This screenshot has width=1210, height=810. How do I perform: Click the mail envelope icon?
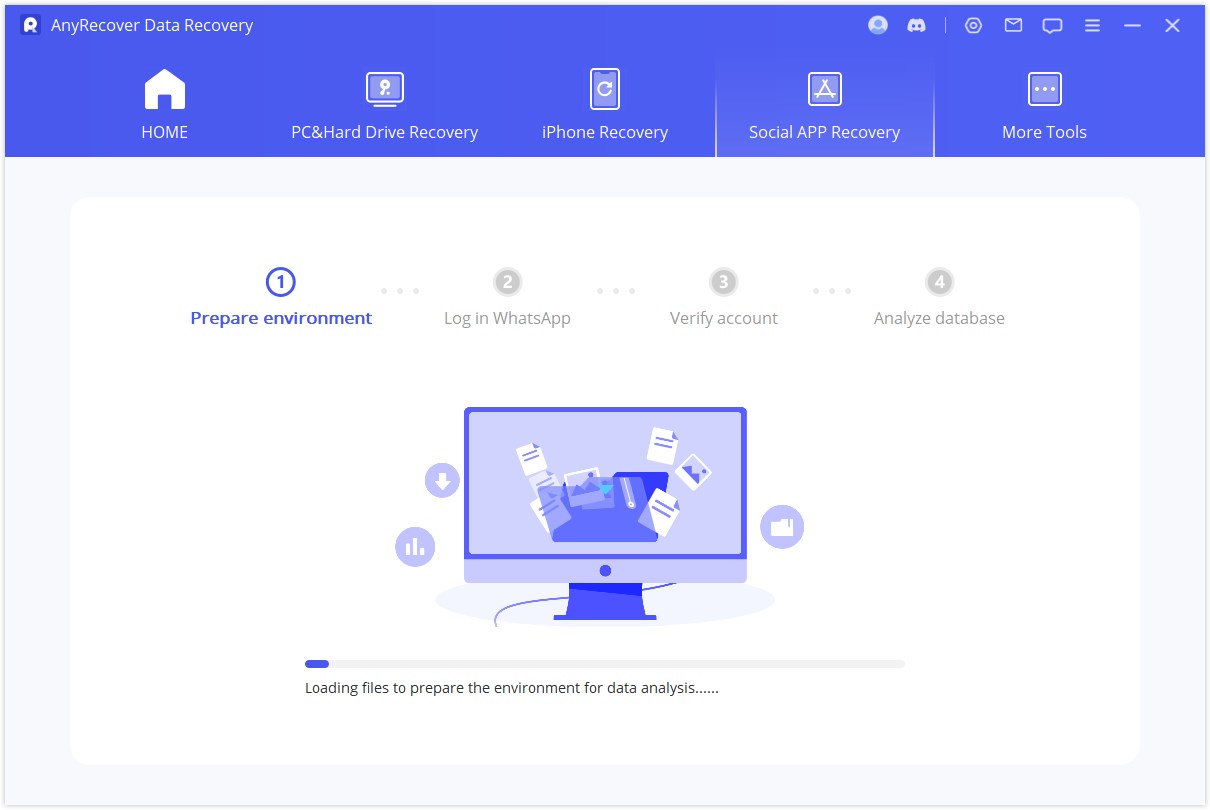(1013, 25)
